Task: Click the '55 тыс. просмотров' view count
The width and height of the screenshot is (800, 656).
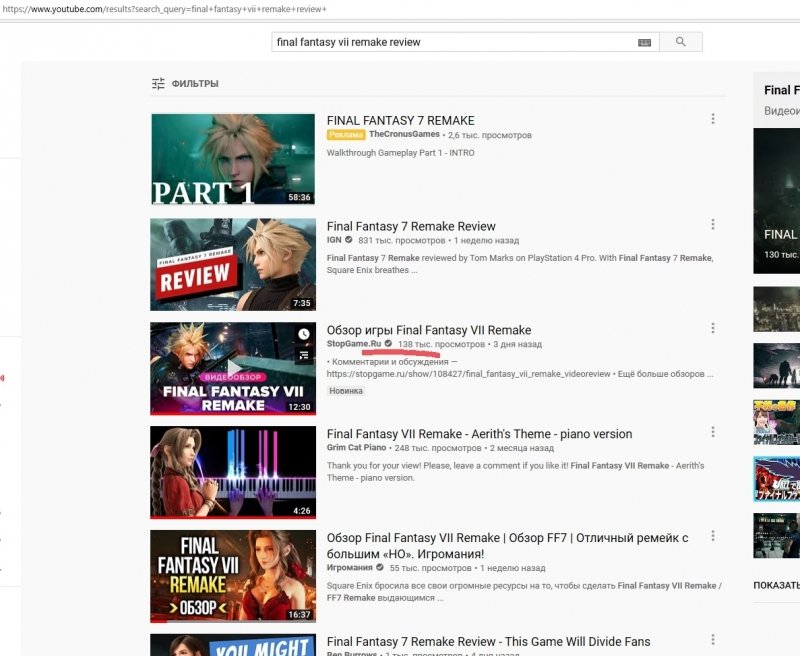Action: pos(431,568)
